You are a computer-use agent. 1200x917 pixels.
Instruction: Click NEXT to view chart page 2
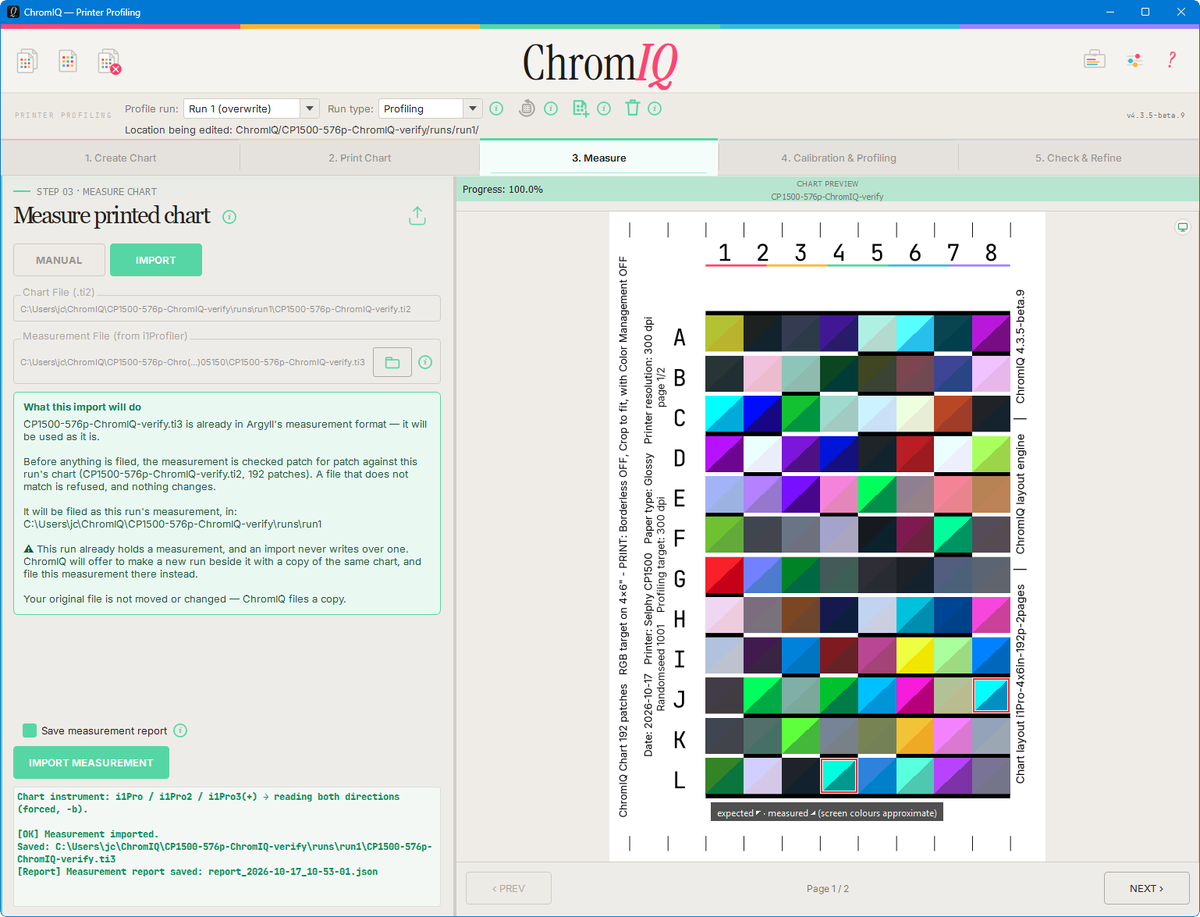point(1147,888)
